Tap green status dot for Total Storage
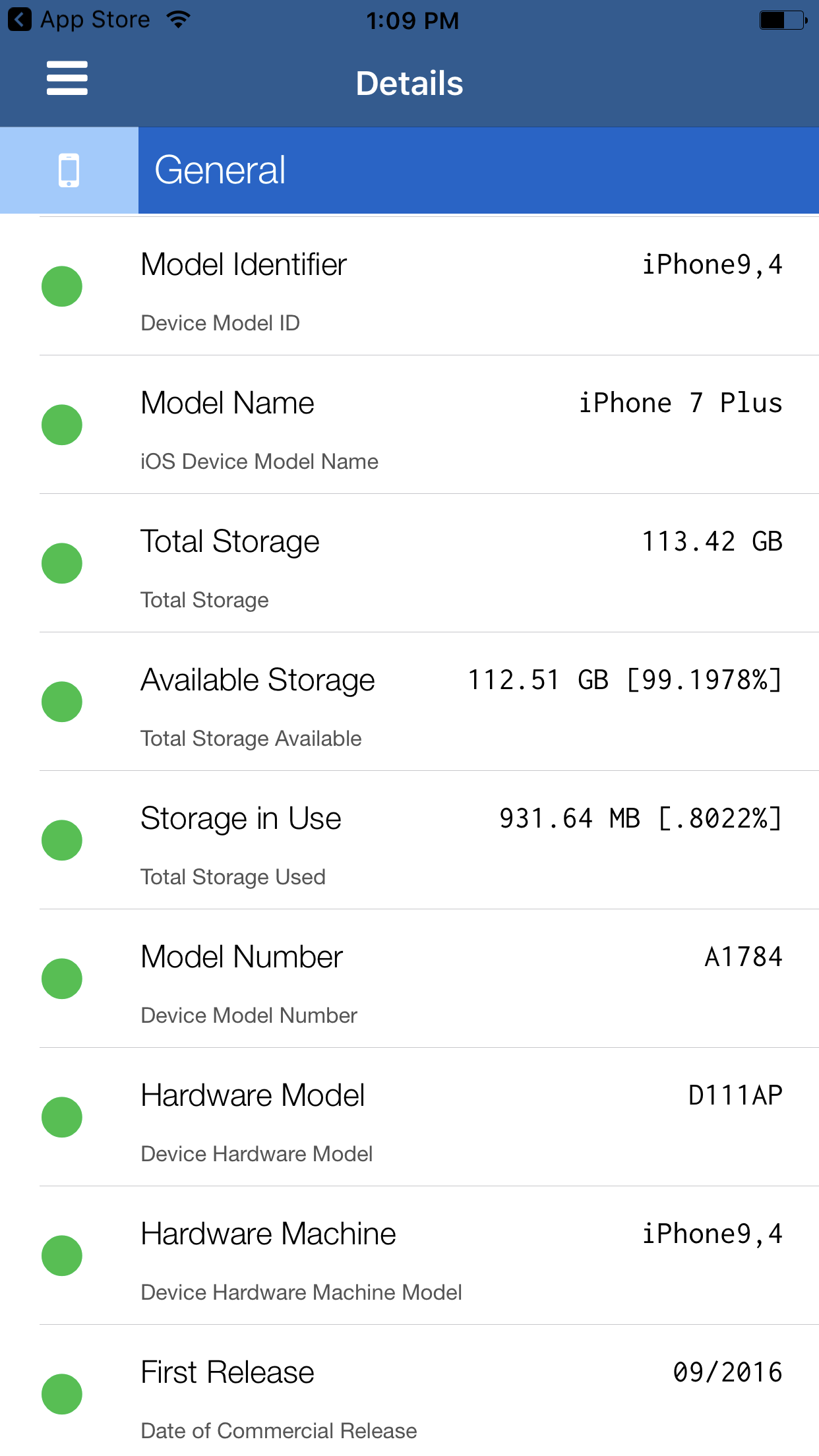This screenshot has width=819, height=1456. pyautogui.click(x=62, y=563)
